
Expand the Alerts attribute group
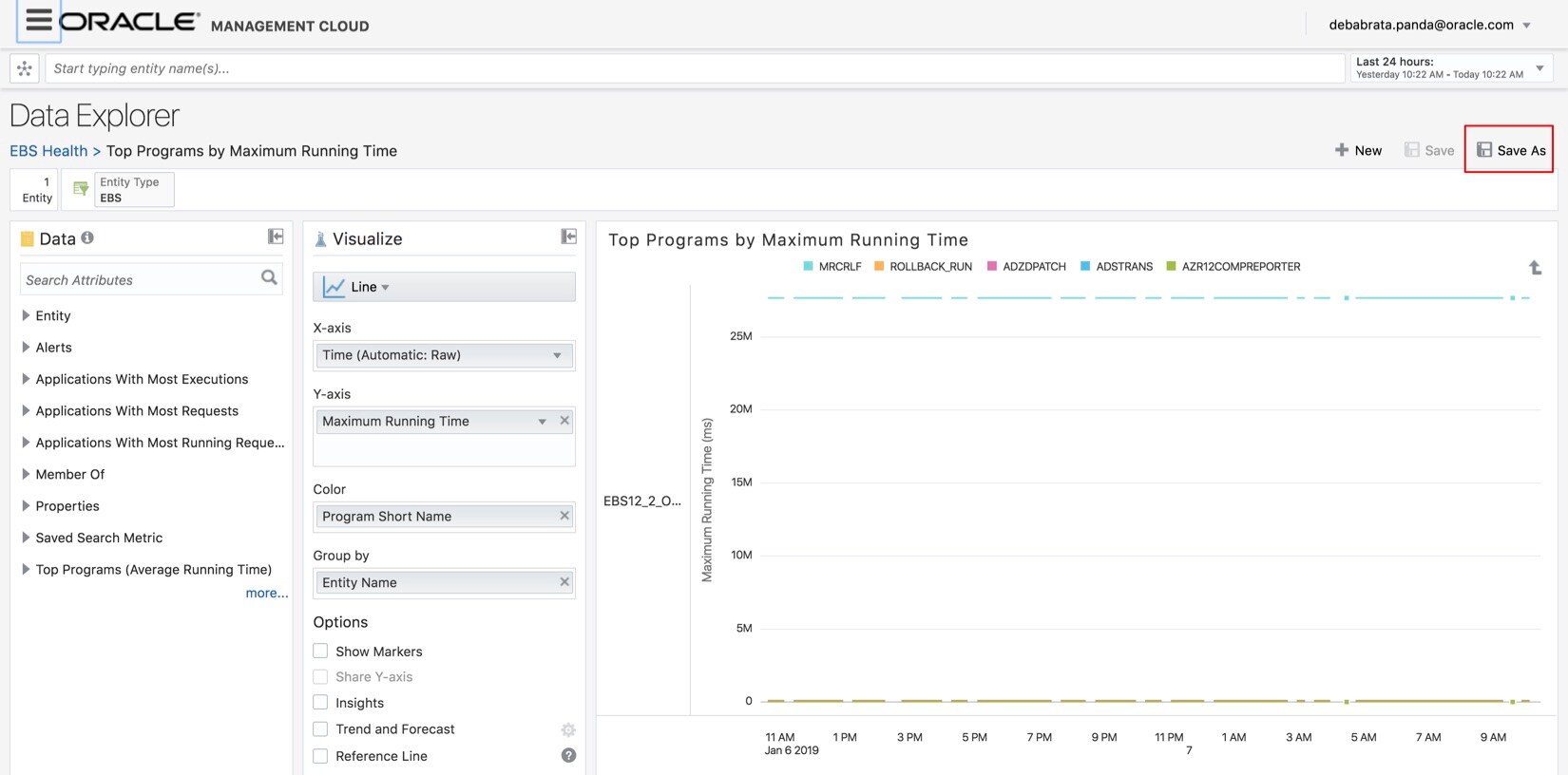(26, 348)
